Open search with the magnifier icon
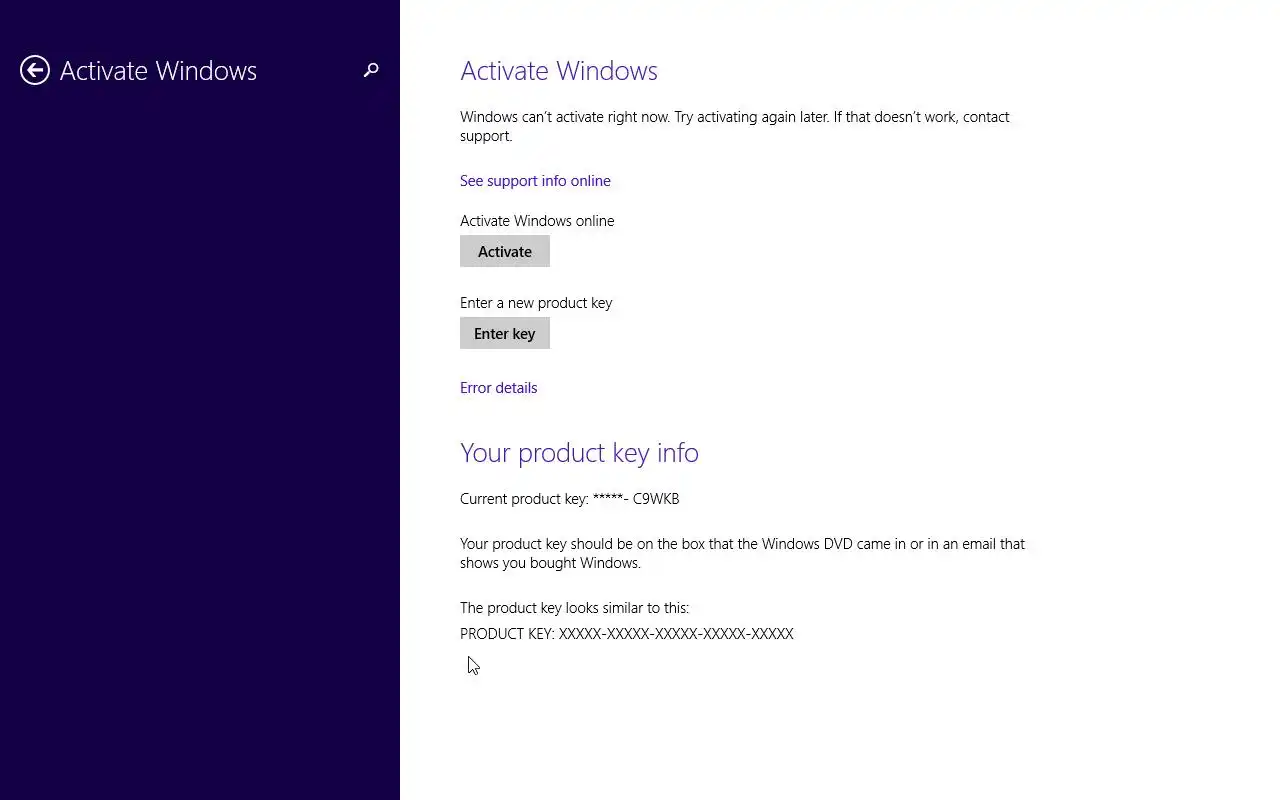 pos(371,70)
